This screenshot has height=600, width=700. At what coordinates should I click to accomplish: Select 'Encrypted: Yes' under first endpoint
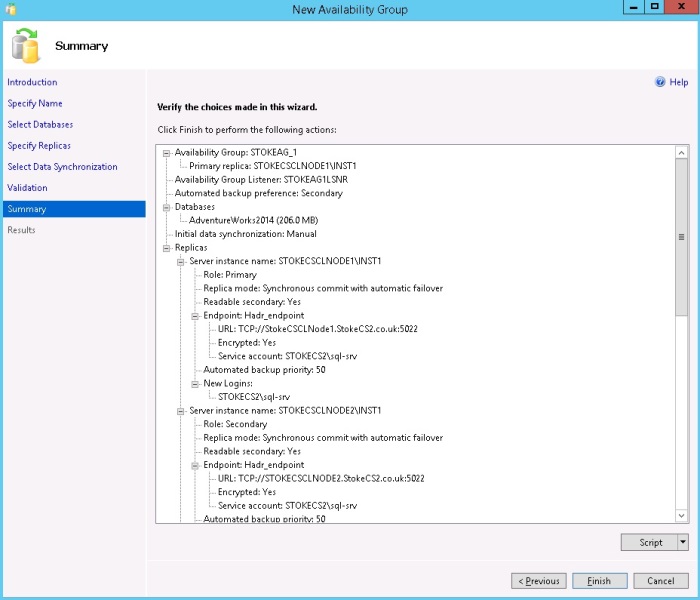(247, 343)
